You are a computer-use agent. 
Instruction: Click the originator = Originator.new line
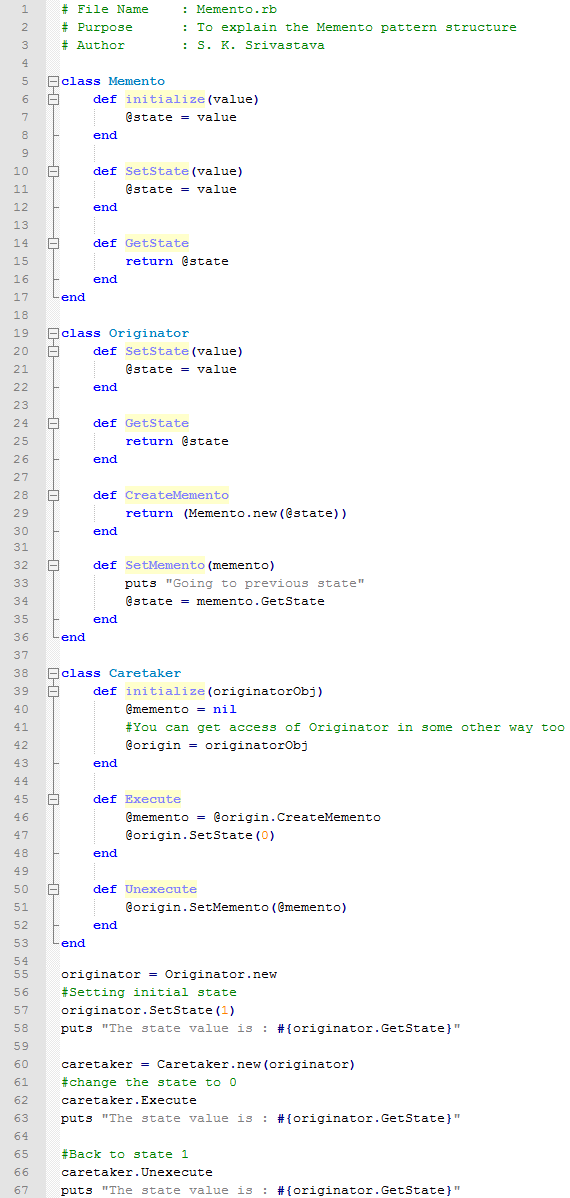click(169, 975)
